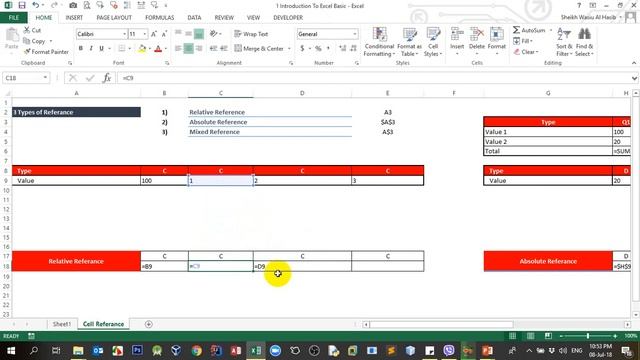This screenshot has width=640, height=360.
Task: Insert cells from the Cells group
Action: (457, 41)
